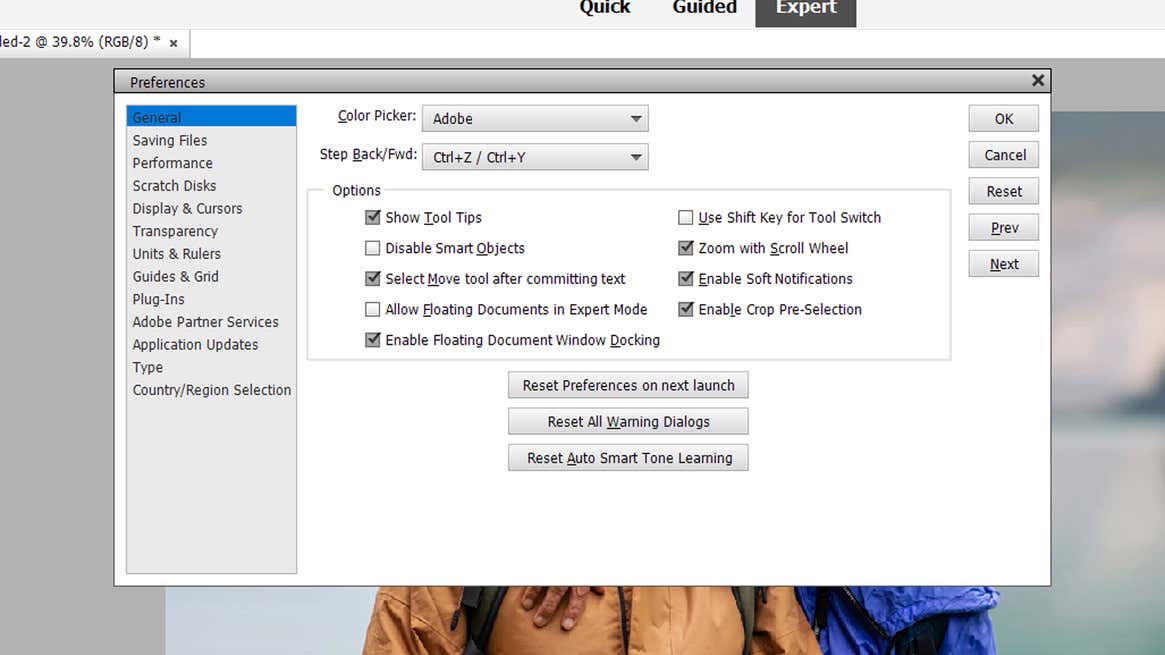Click the Cancel button

click(x=1004, y=154)
